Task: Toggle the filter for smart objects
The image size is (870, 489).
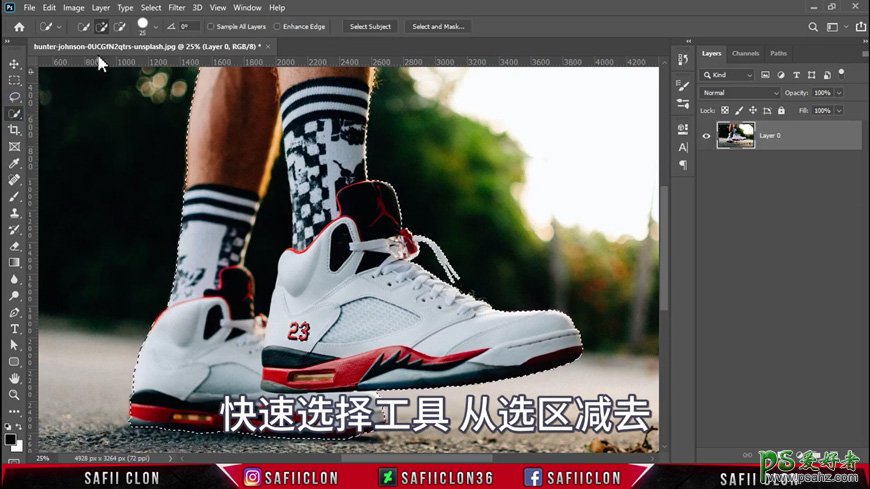Action: point(827,75)
